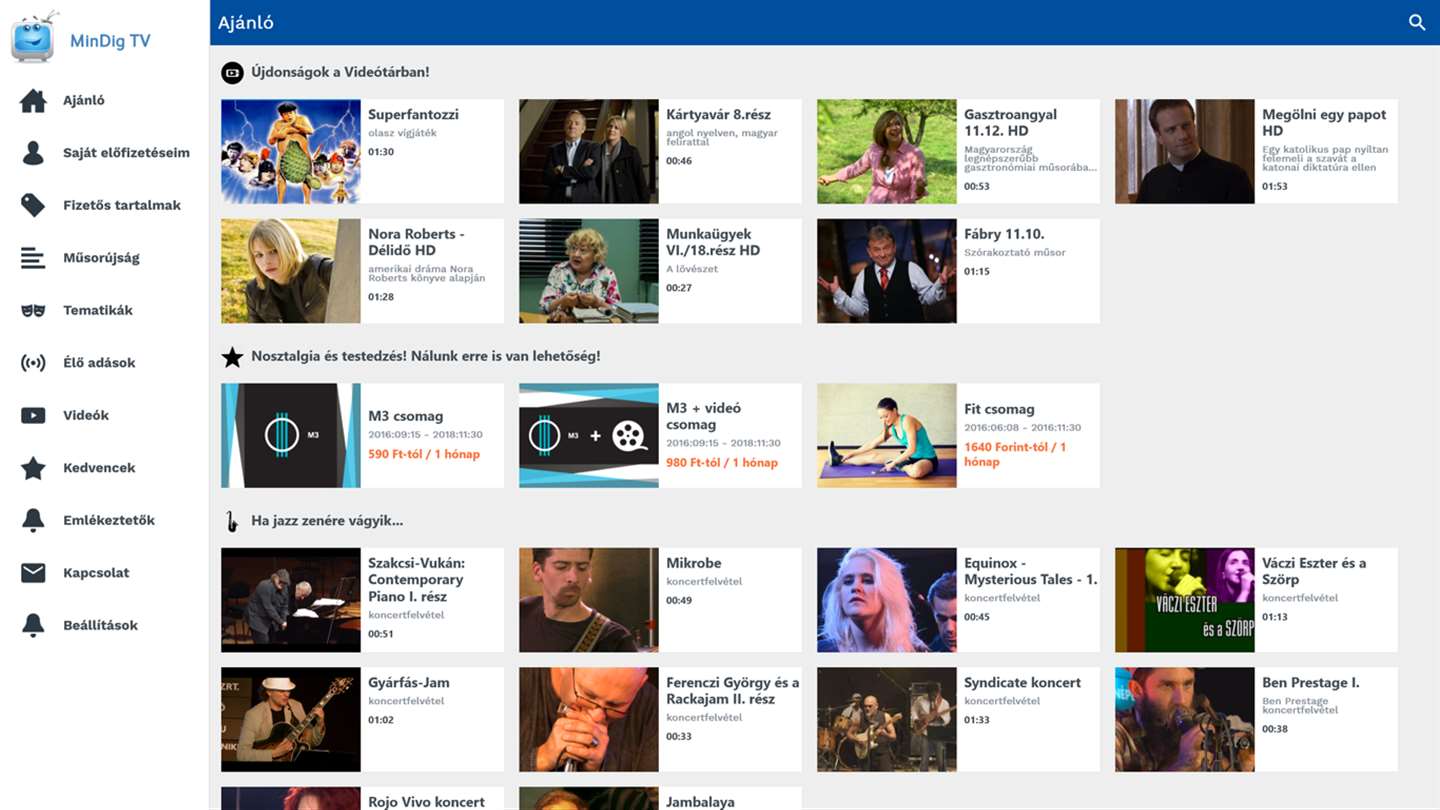Click the Syndicate koncert thumbnail
The image size is (1440, 810).
[887, 720]
